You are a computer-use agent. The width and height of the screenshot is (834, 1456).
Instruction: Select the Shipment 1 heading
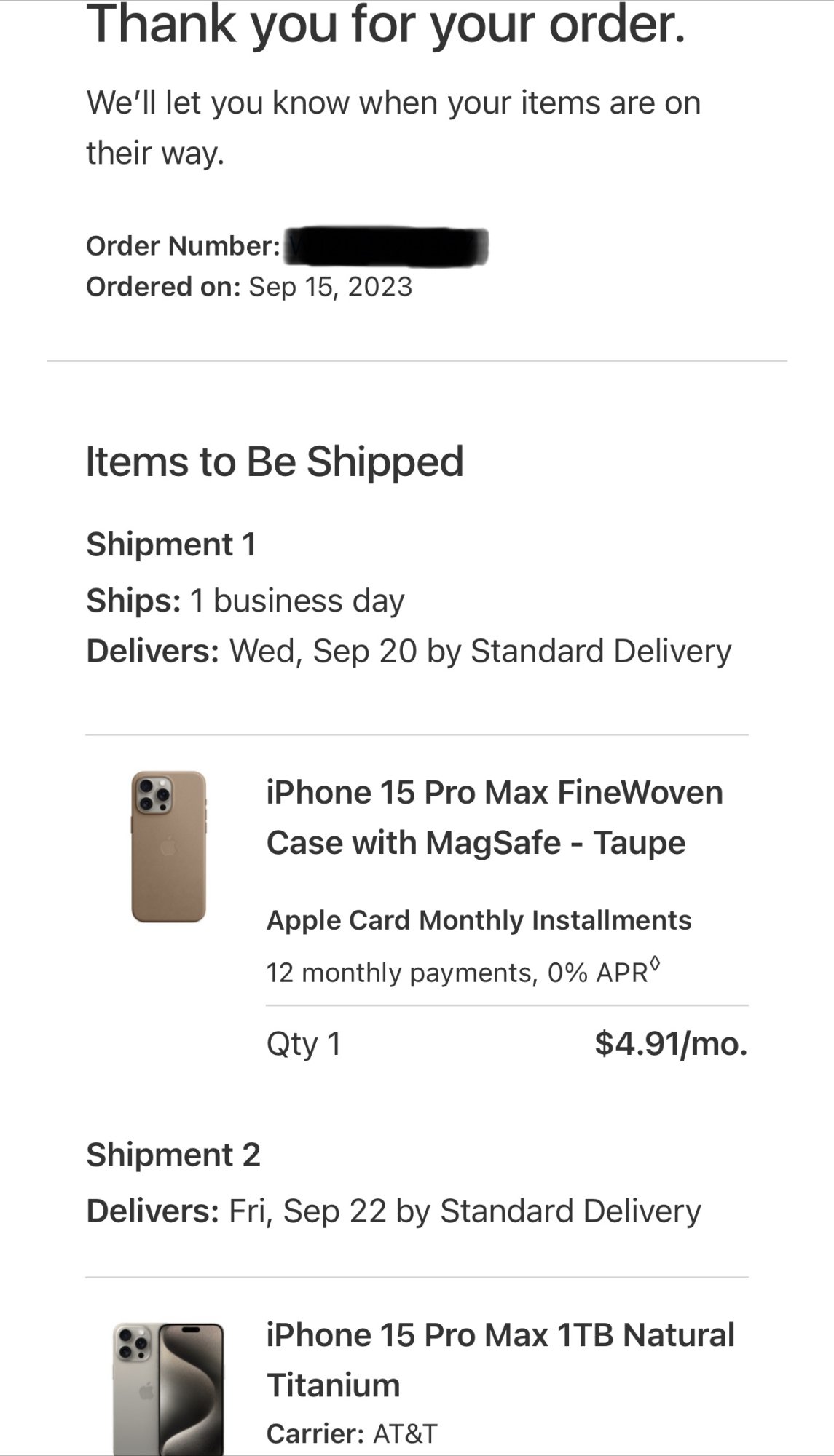pos(171,545)
